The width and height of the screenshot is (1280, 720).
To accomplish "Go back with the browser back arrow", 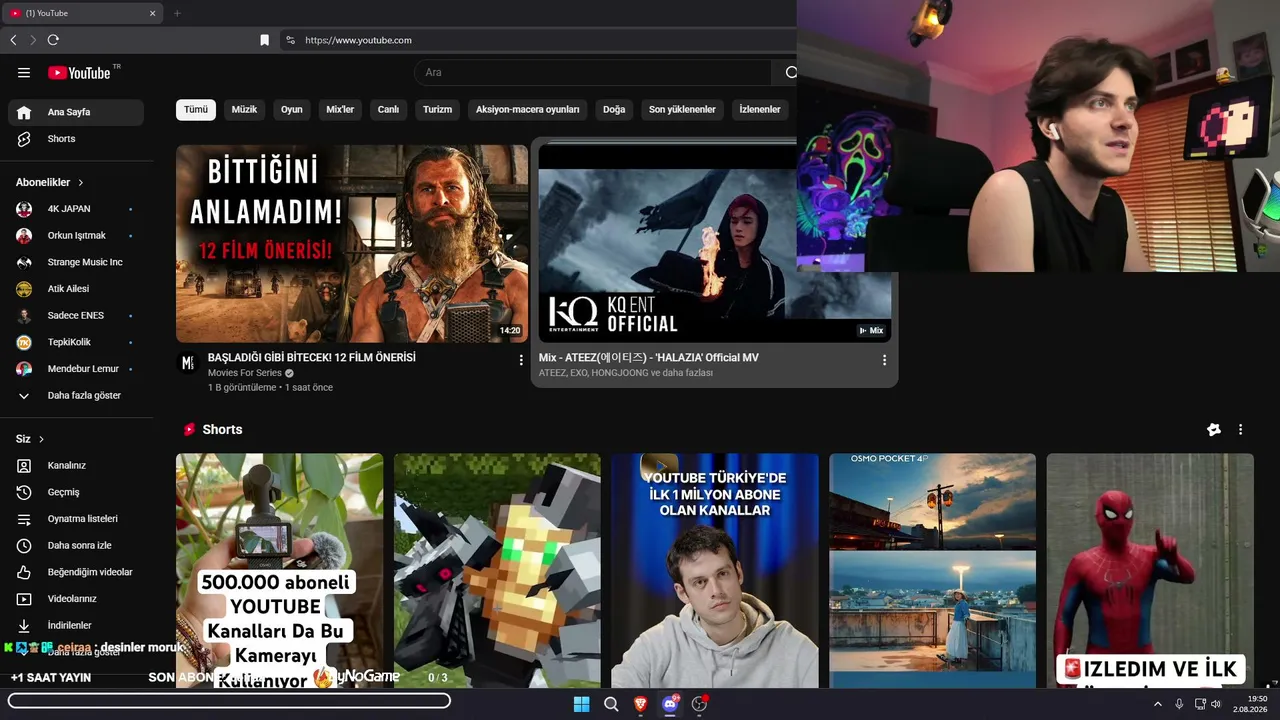I will (x=13, y=40).
